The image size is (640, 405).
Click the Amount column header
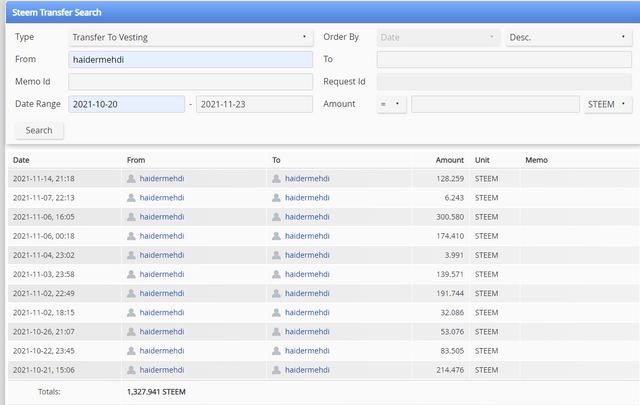(450, 160)
